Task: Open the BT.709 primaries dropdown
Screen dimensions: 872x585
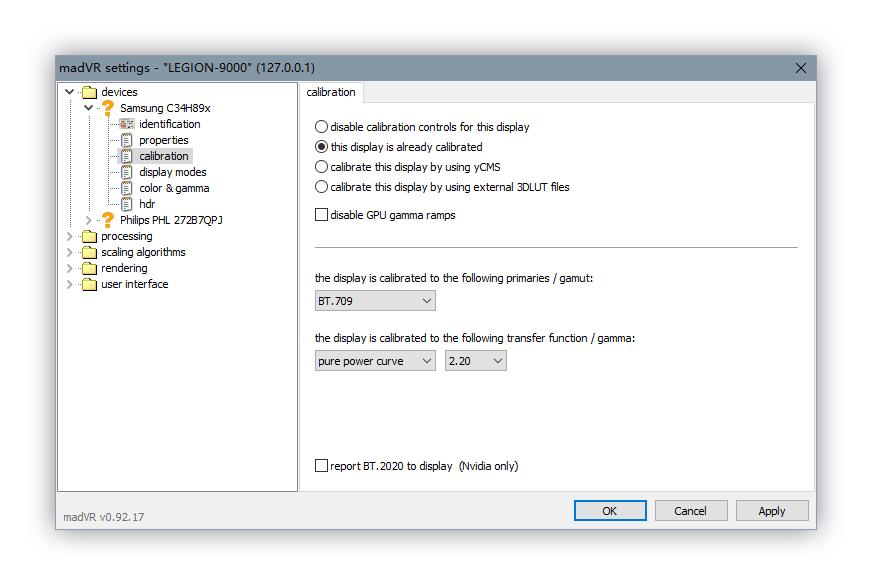Action: [375, 301]
